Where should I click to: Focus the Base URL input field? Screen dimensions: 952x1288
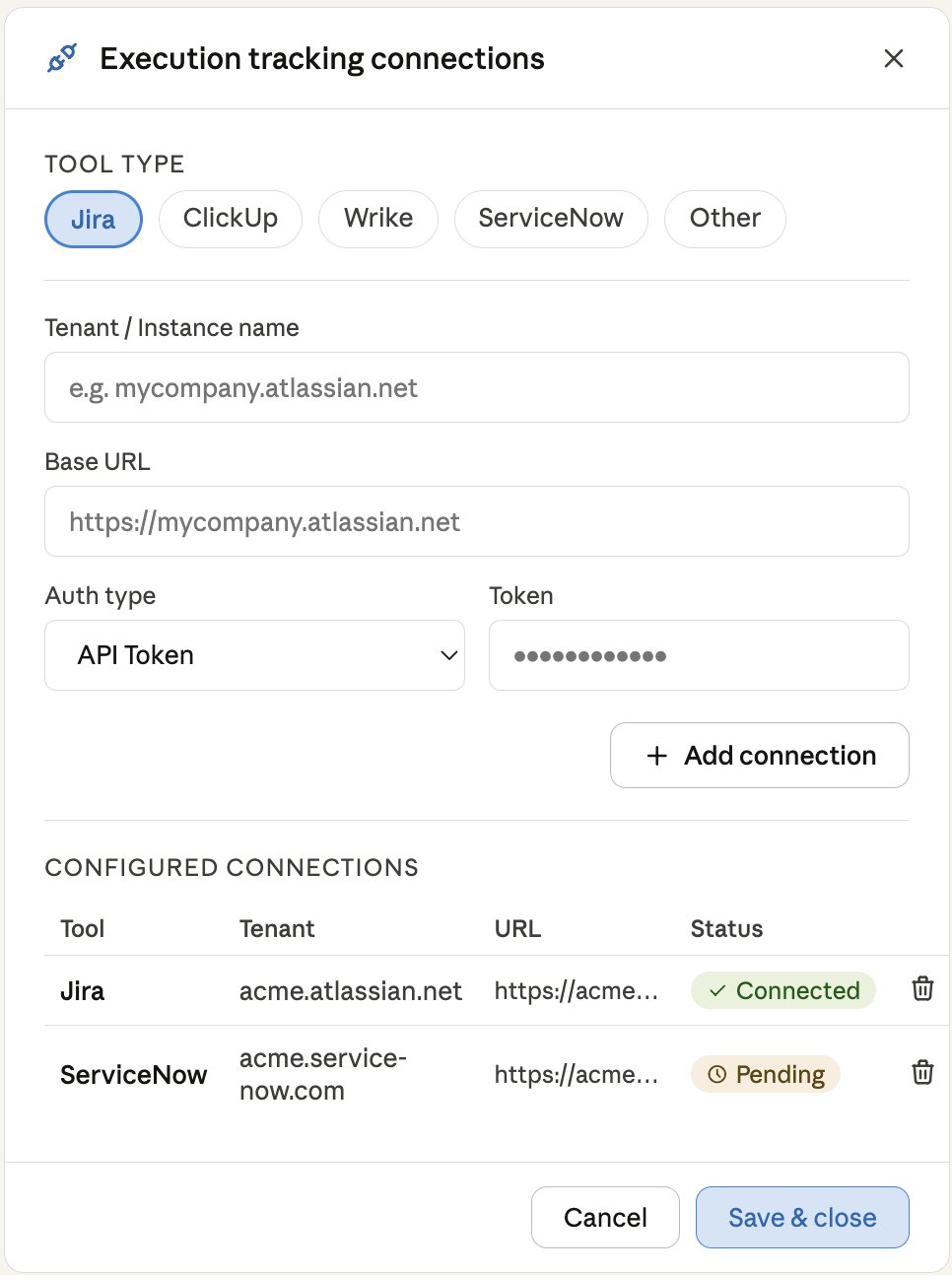tap(477, 521)
